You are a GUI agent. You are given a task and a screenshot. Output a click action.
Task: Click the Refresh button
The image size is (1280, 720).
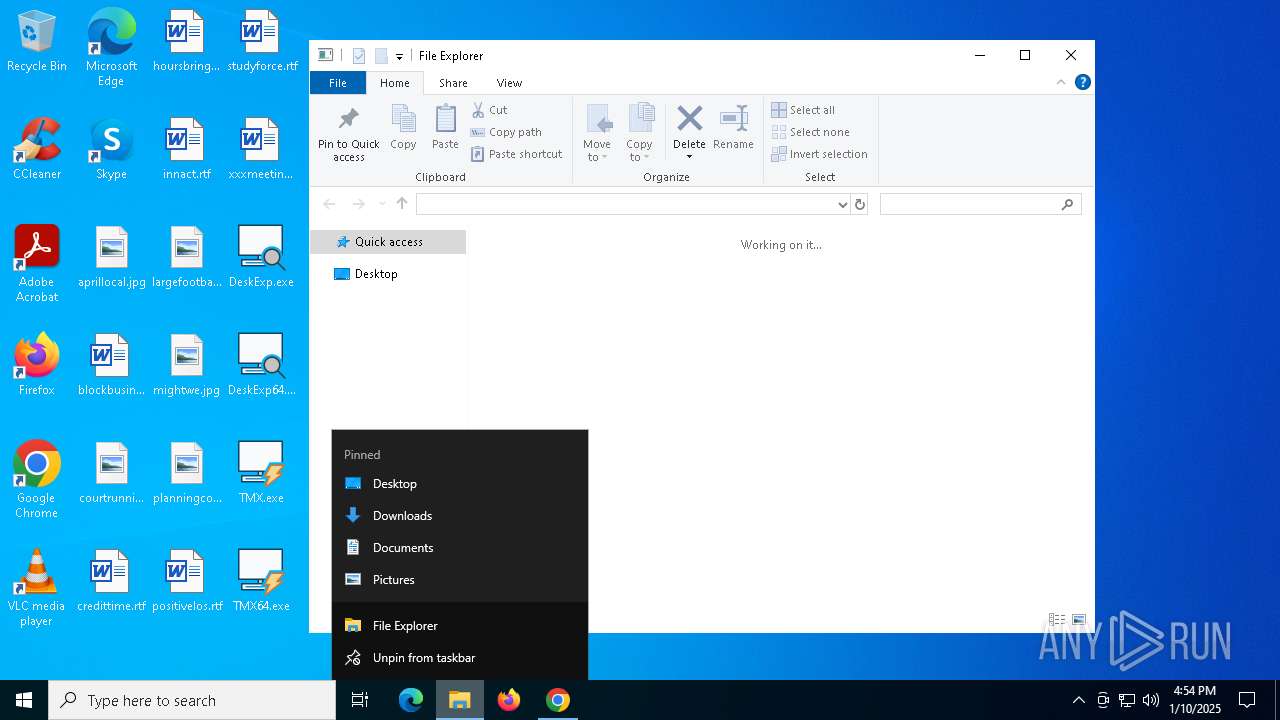(859, 204)
